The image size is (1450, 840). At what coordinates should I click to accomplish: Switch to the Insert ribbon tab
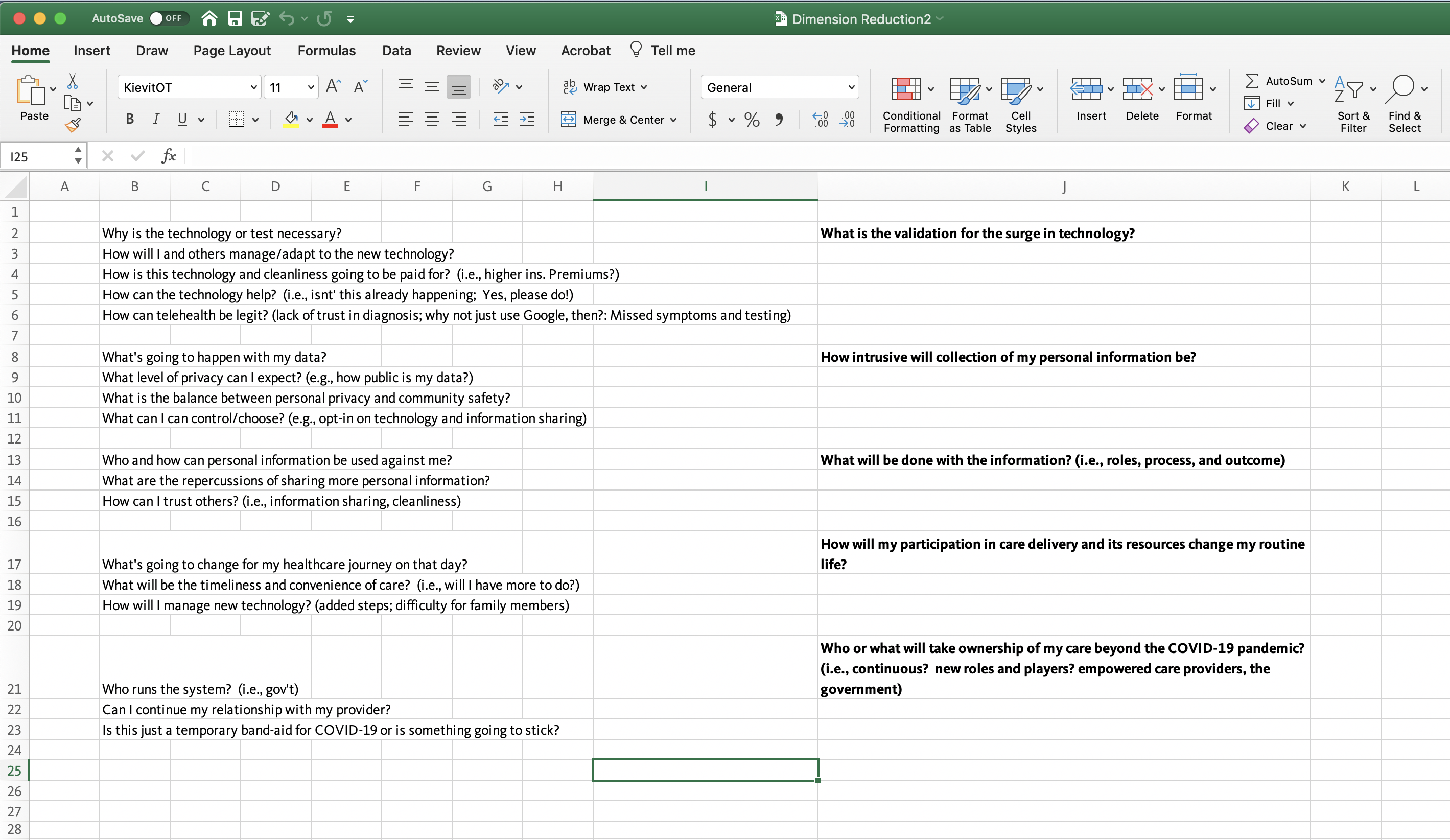click(x=92, y=51)
